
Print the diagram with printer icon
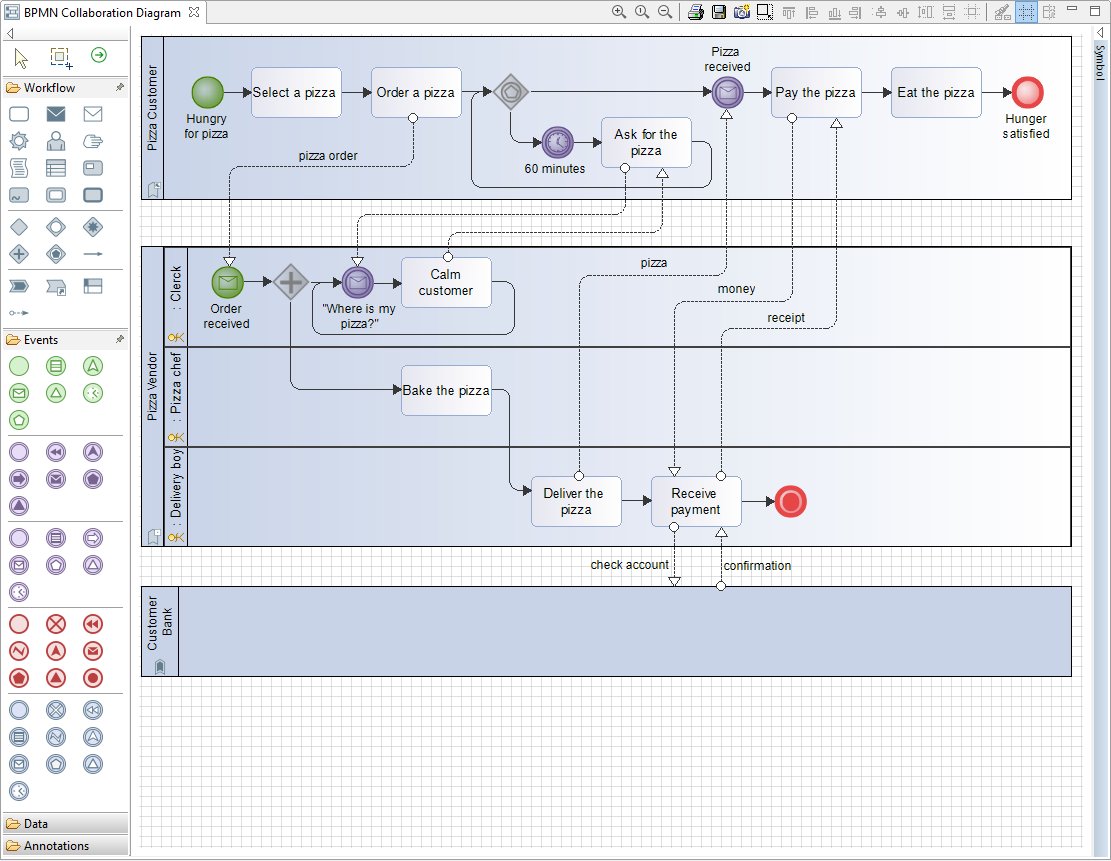696,12
